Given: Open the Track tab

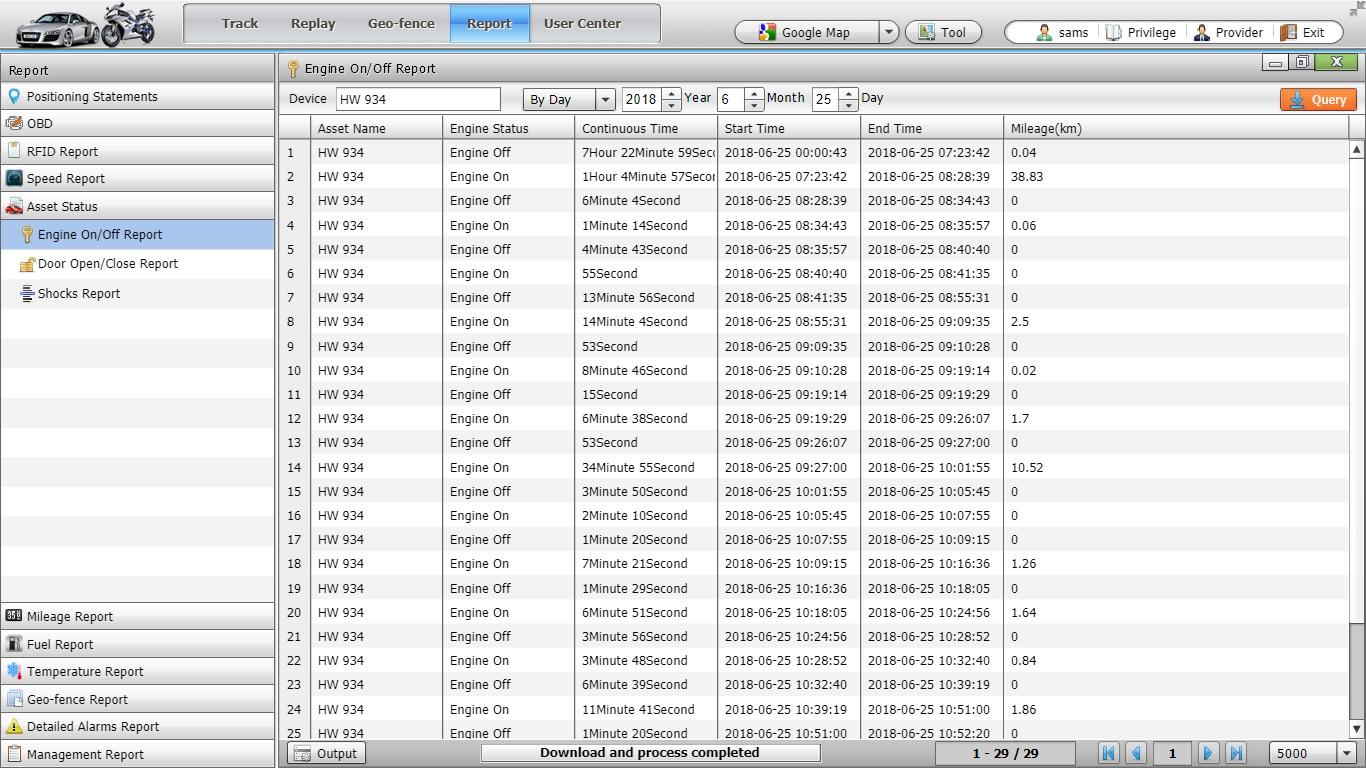Looking at the screenshot, I should tap(240, 23).
